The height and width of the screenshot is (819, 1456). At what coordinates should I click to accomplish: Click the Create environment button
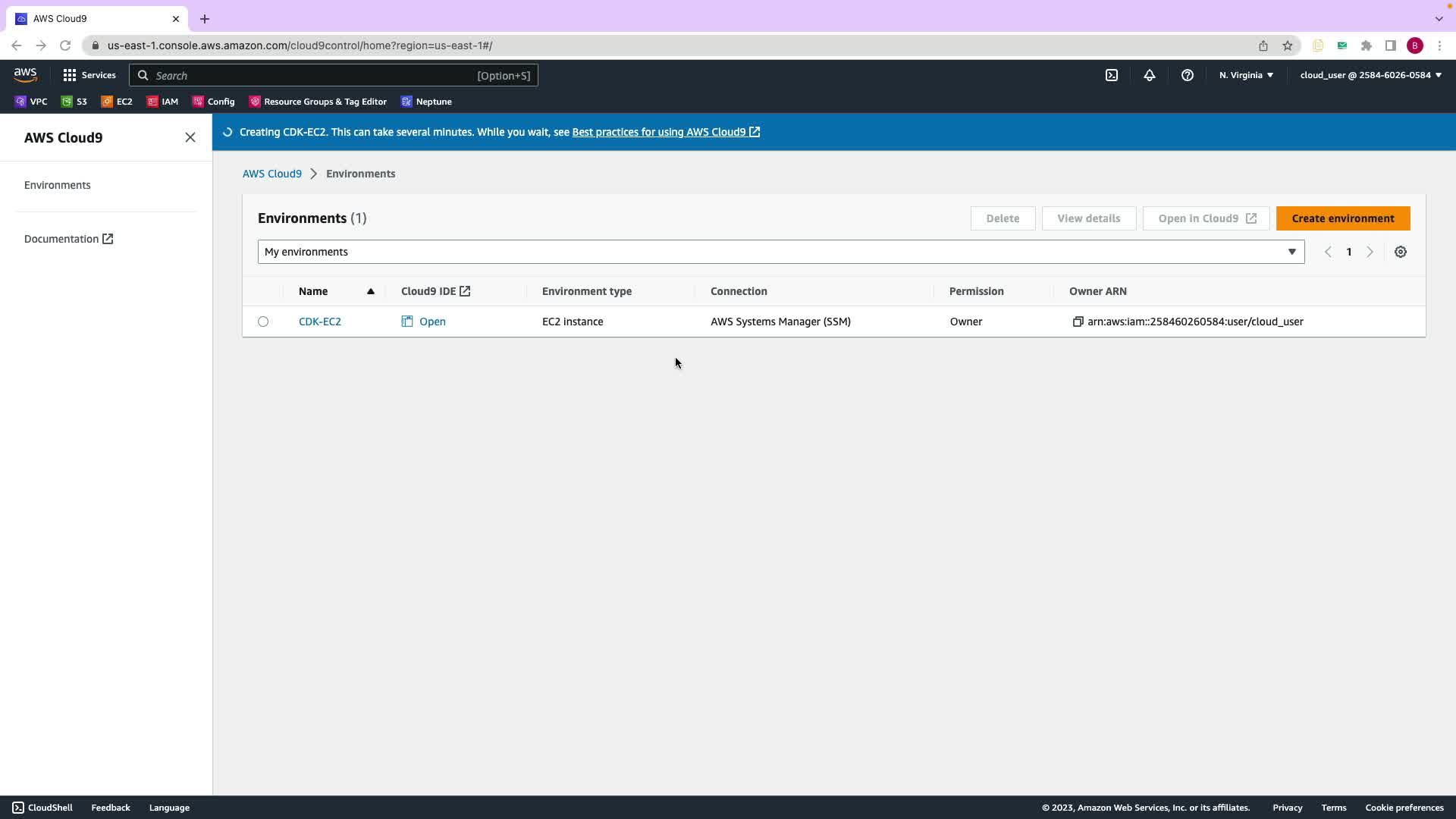pyautogui.click(x=1342, y=218)
